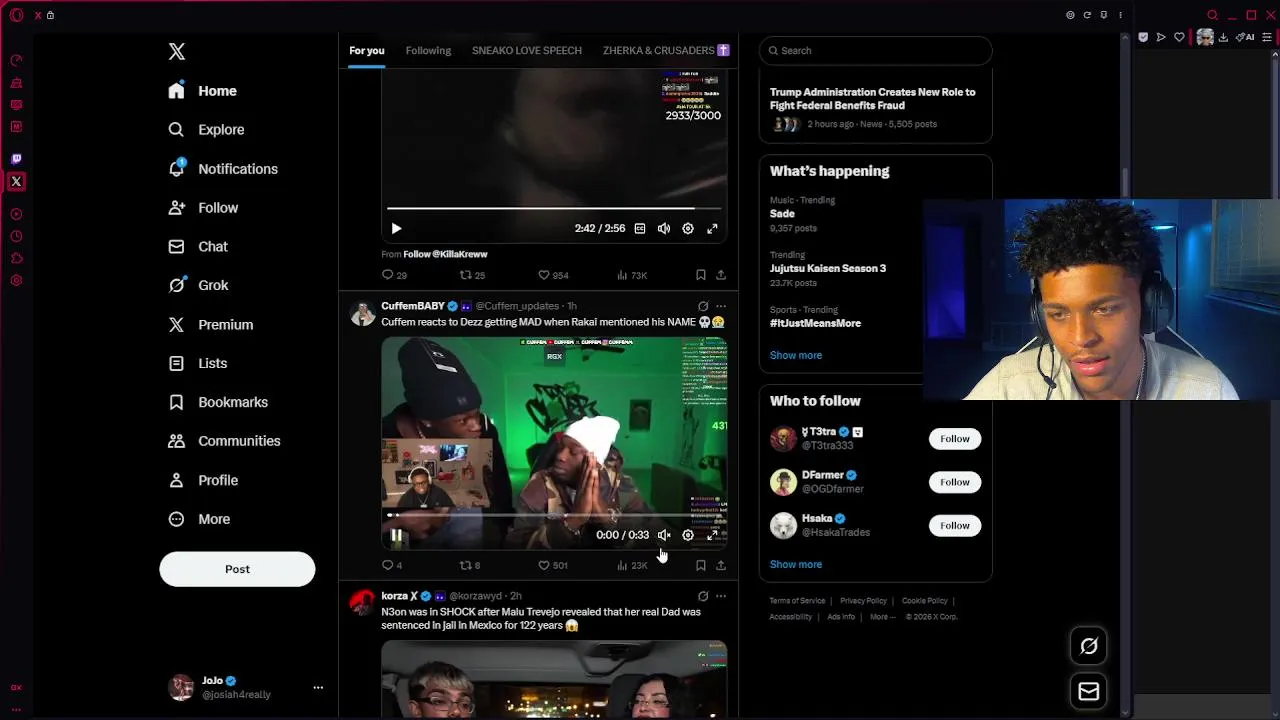Screen dimensions: 1280x720
Task: Open more options on korza post
Action: 721,596
